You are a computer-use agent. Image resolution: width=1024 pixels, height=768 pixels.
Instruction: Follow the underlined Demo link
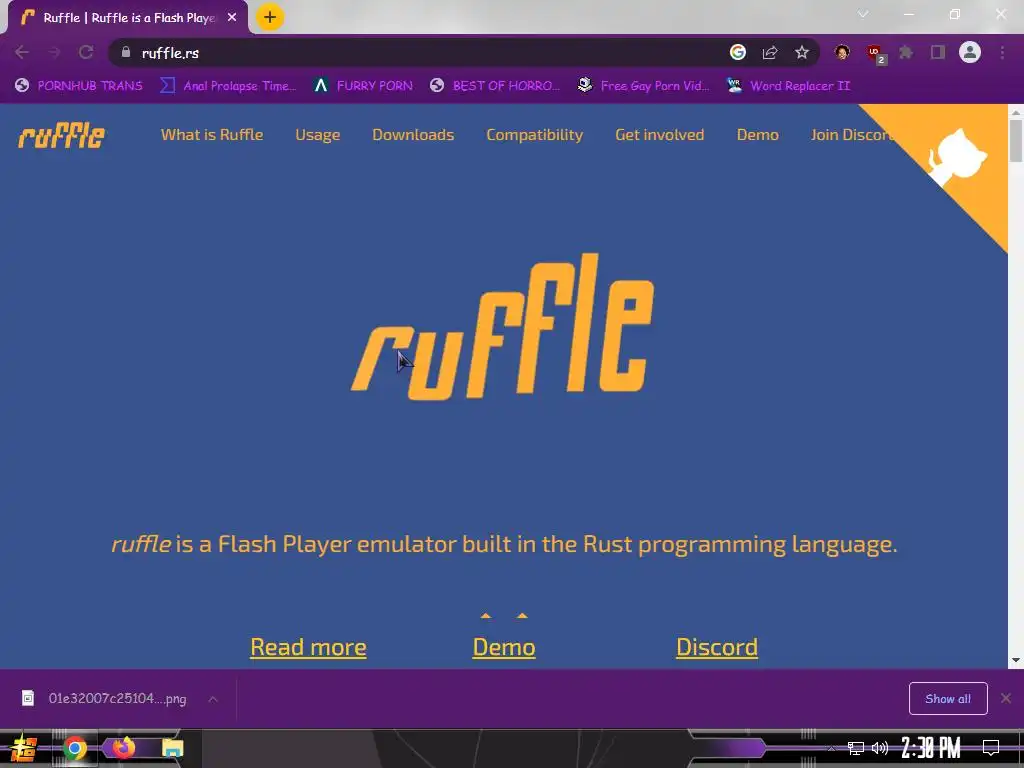(x=504, y=647)
